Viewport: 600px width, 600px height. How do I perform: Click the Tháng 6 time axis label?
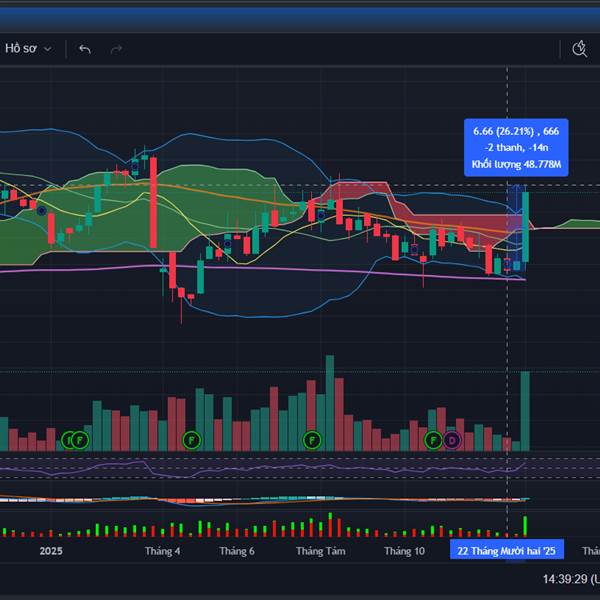pos(236,551)
